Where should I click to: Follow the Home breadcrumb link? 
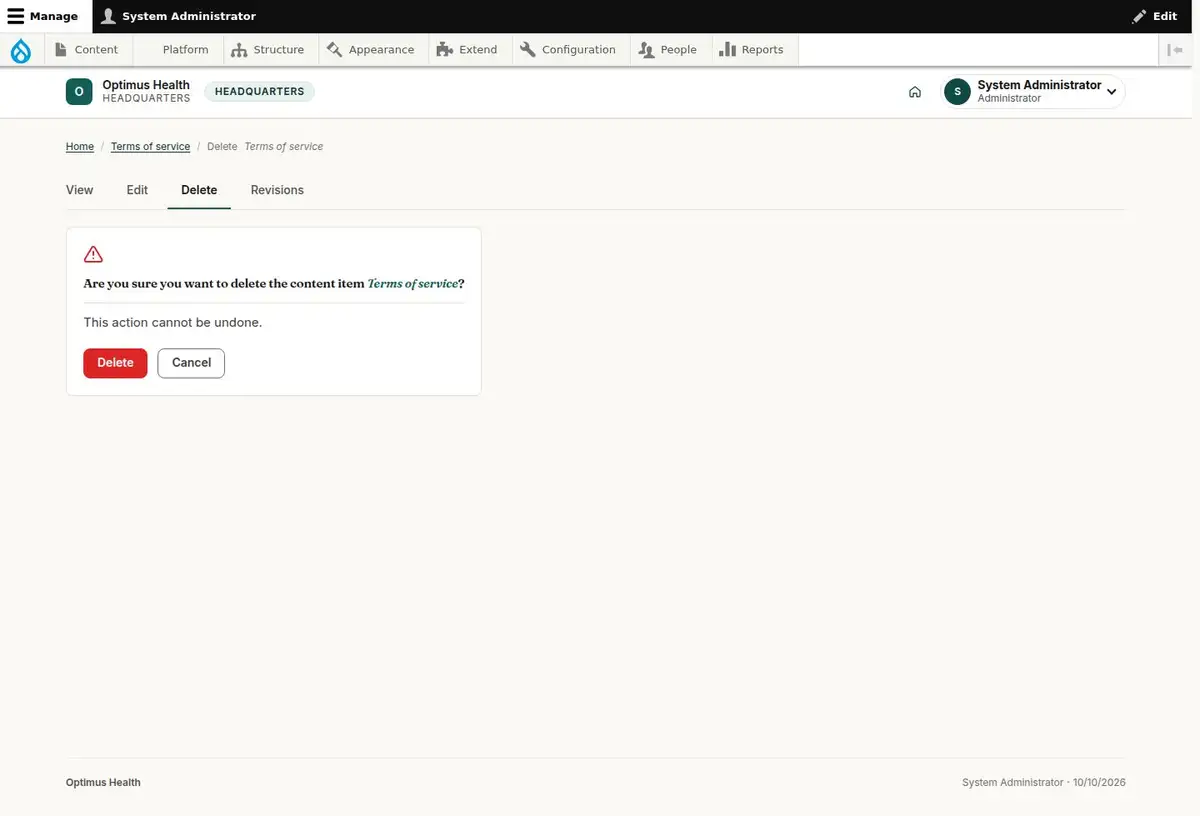click(x=80, y=146)
